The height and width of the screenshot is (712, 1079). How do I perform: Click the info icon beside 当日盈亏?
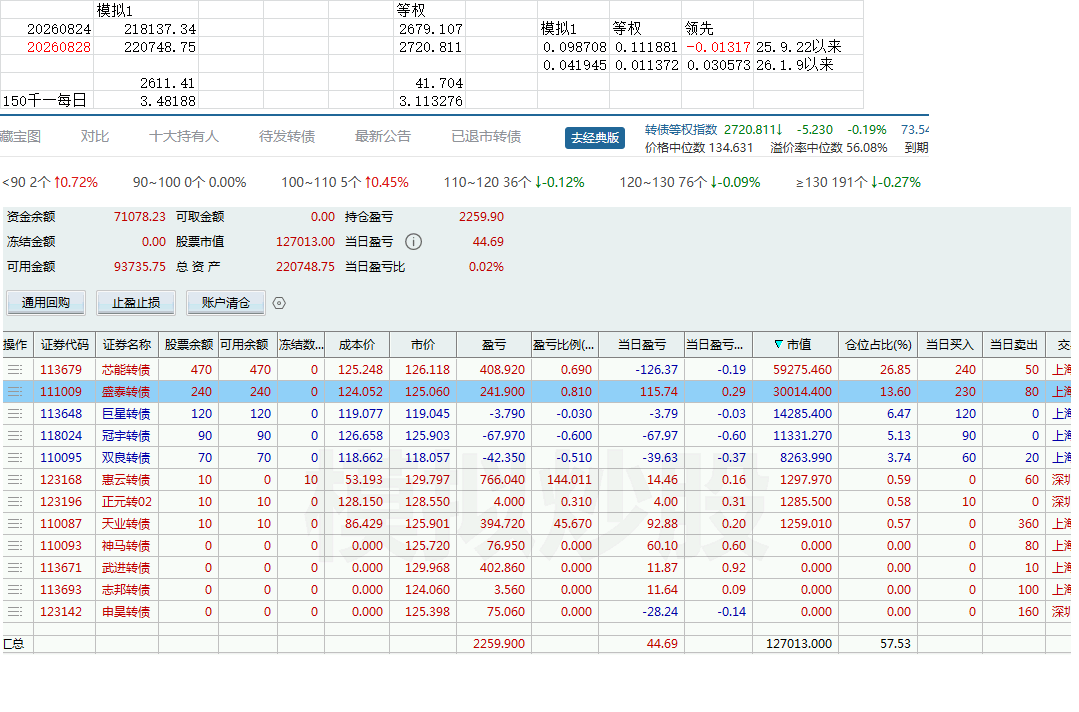pos(414,242)
